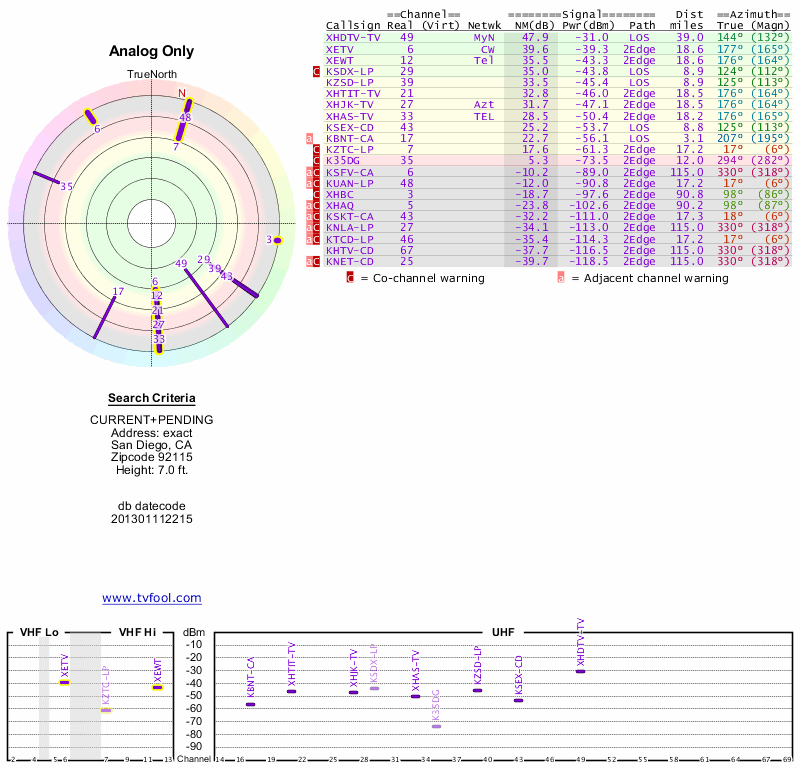This screenshot has width=800, height=768.
Task: Click the pink adjacent channel icon in the legend
Action: [x=561, y=278]
